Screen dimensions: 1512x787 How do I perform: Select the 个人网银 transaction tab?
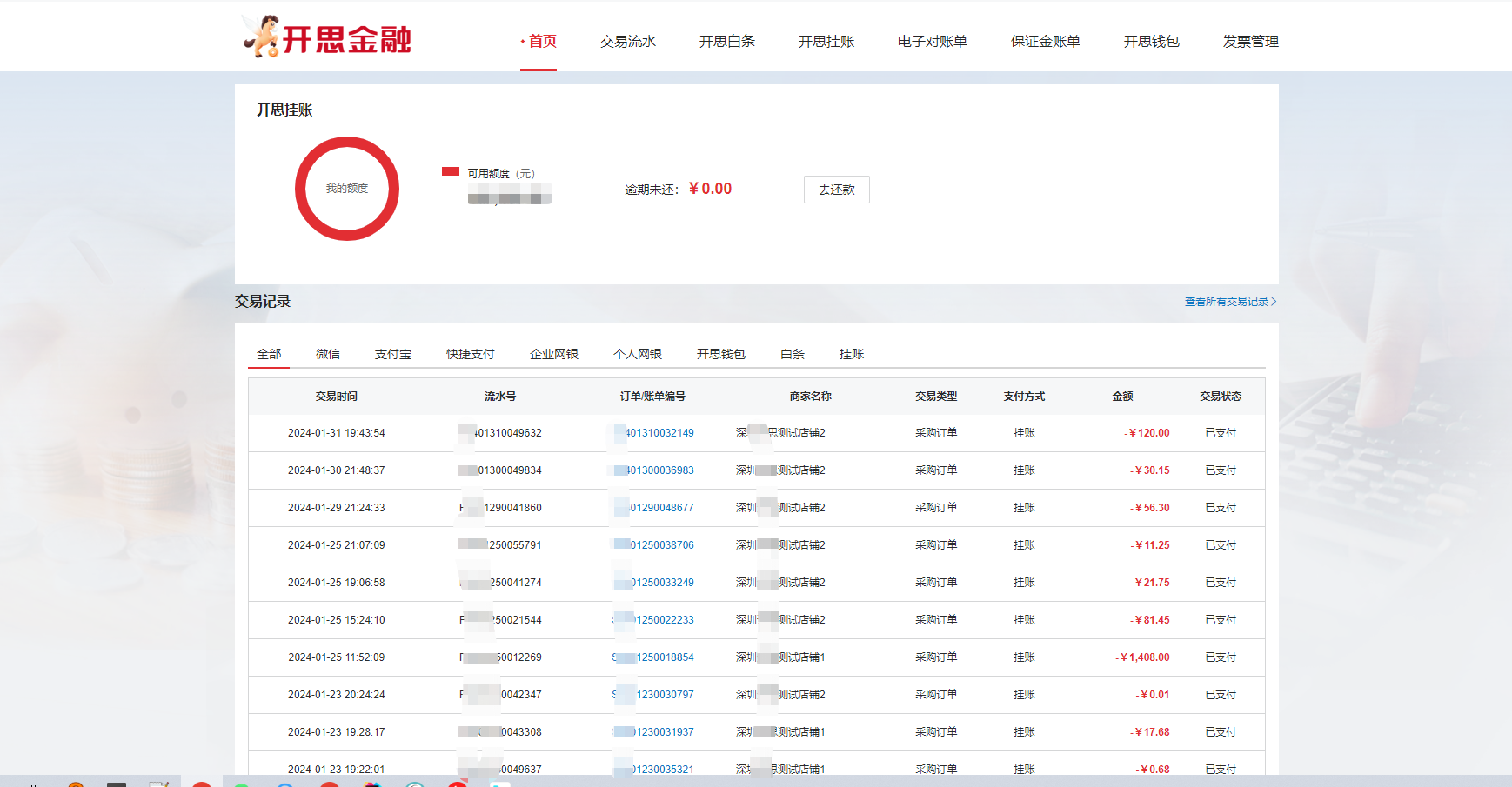pos(638,354)
